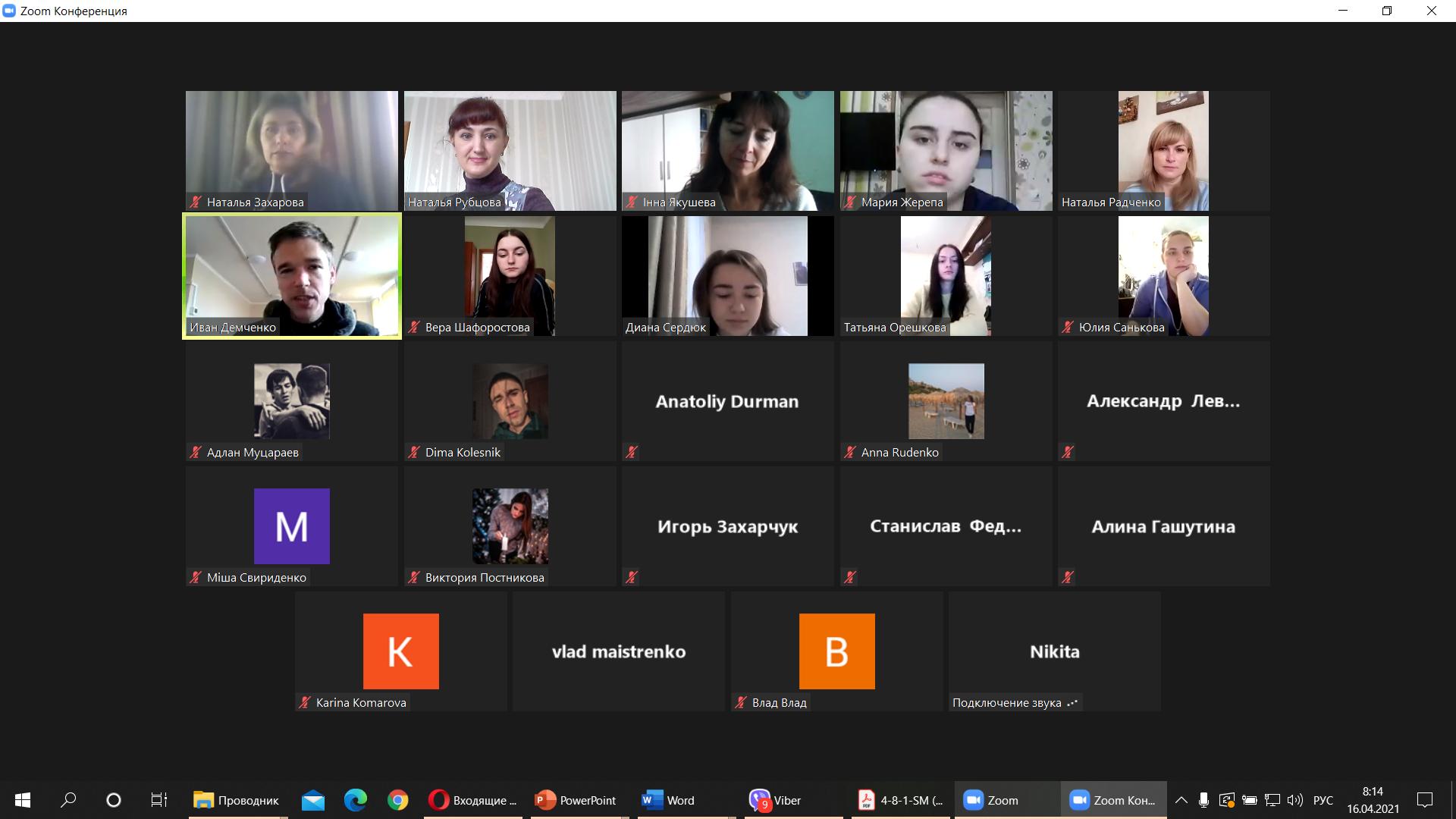Viewport: 1456px width, 819px height.
Task: Toggle system volume speaker icon
Action: (x=1295, y=800)
